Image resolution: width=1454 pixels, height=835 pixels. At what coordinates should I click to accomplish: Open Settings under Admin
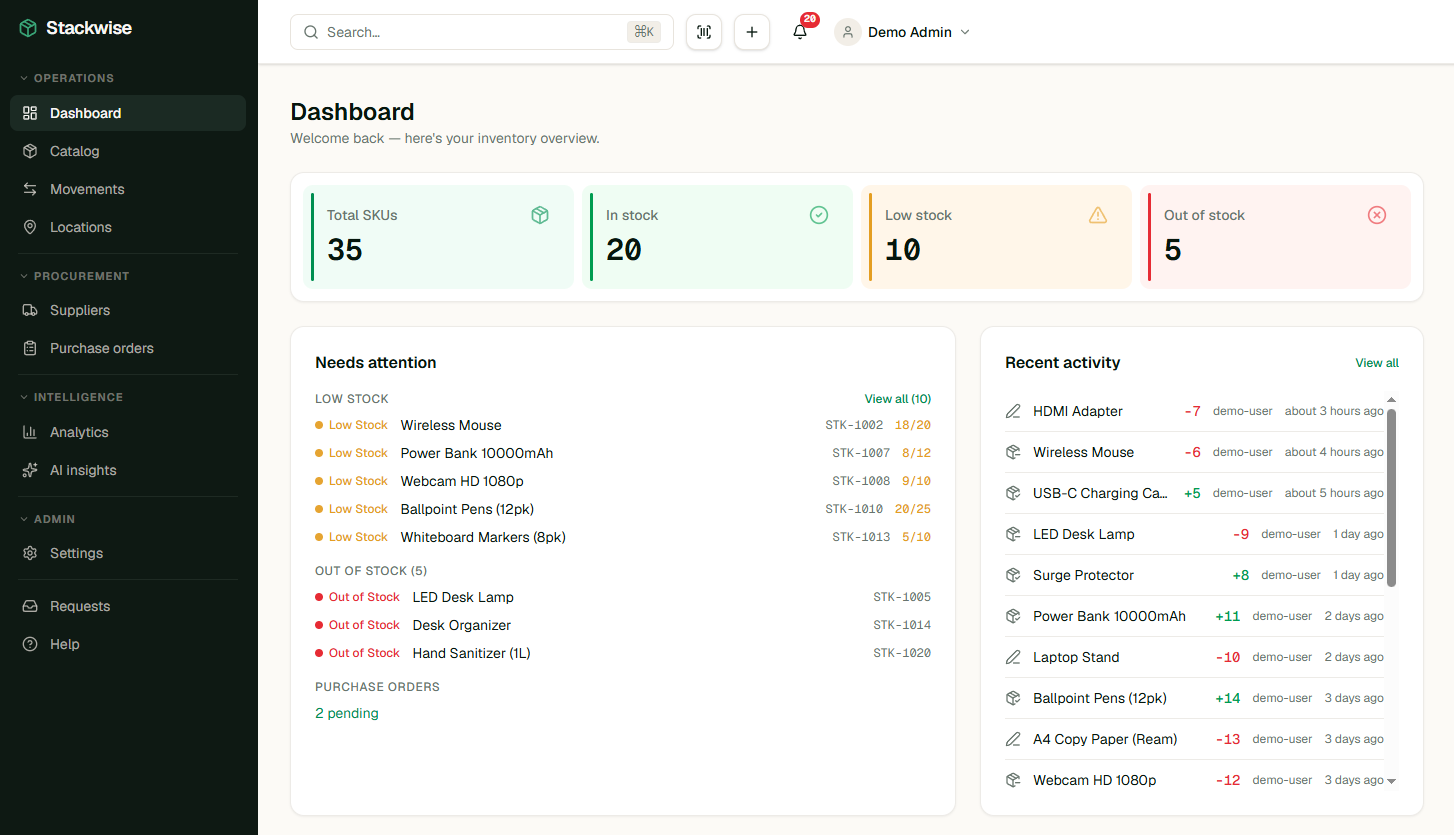[x=76, y=553]
